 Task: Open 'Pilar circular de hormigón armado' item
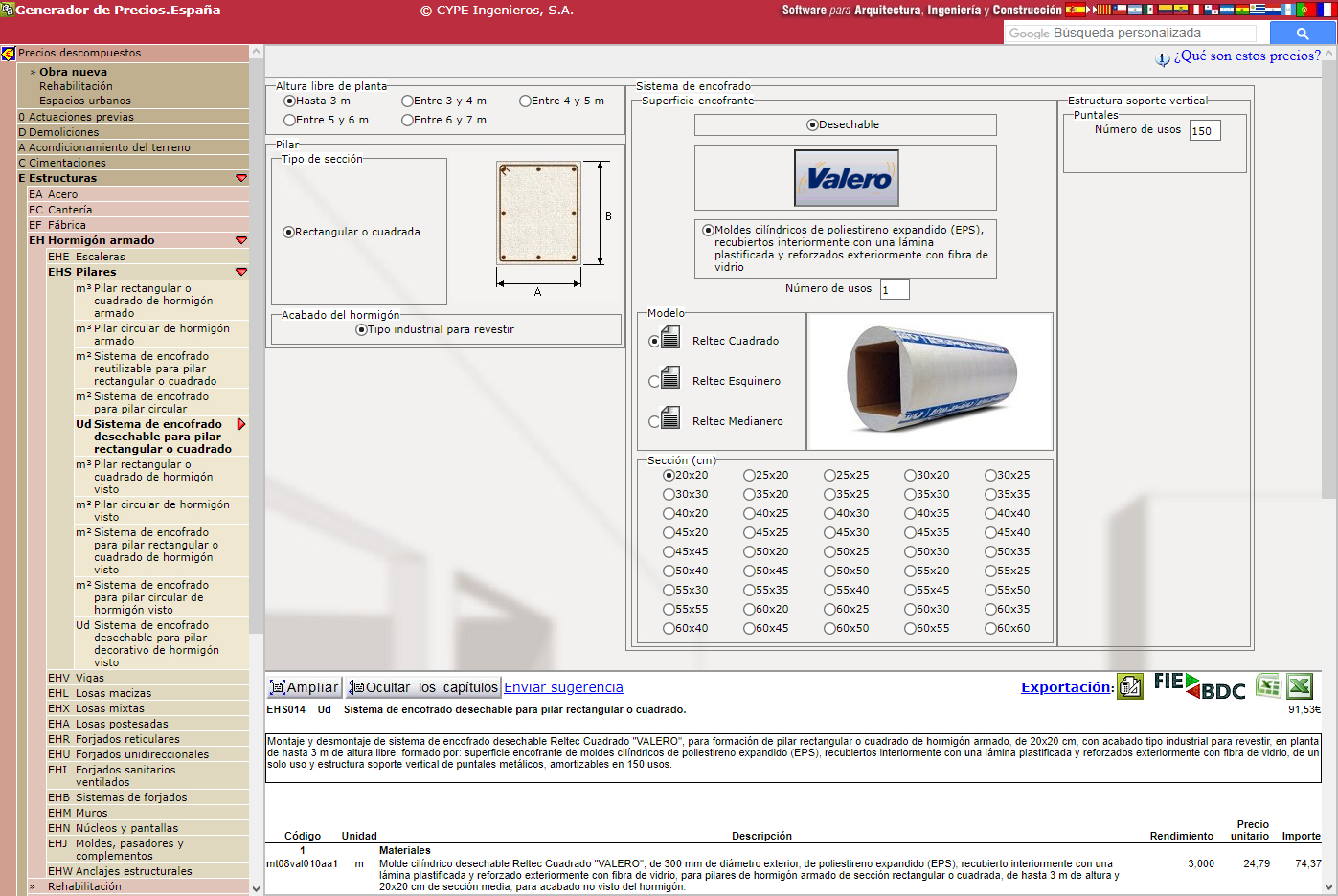point(161,334)
